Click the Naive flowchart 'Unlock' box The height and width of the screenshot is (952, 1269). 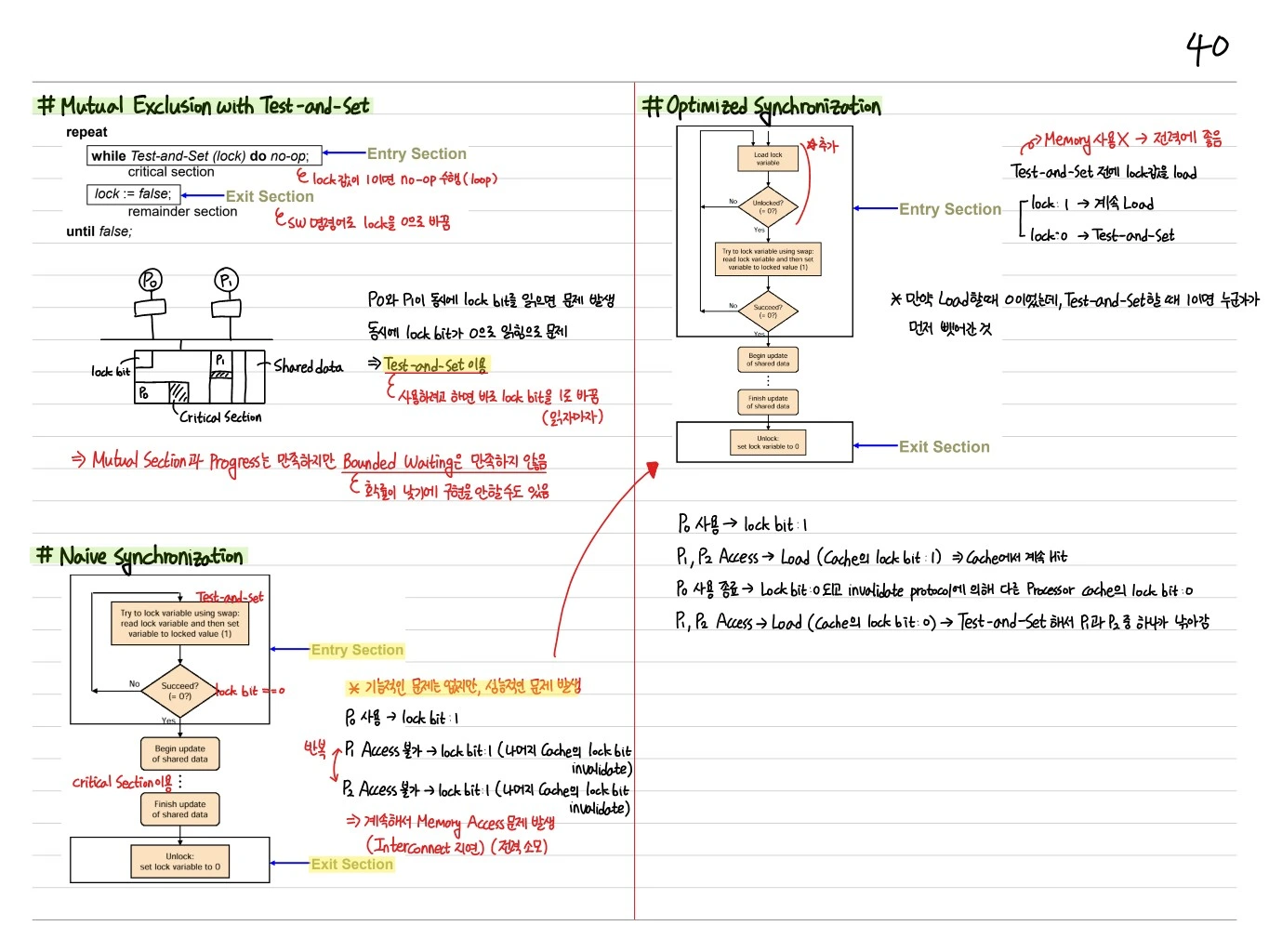(179, 862)
